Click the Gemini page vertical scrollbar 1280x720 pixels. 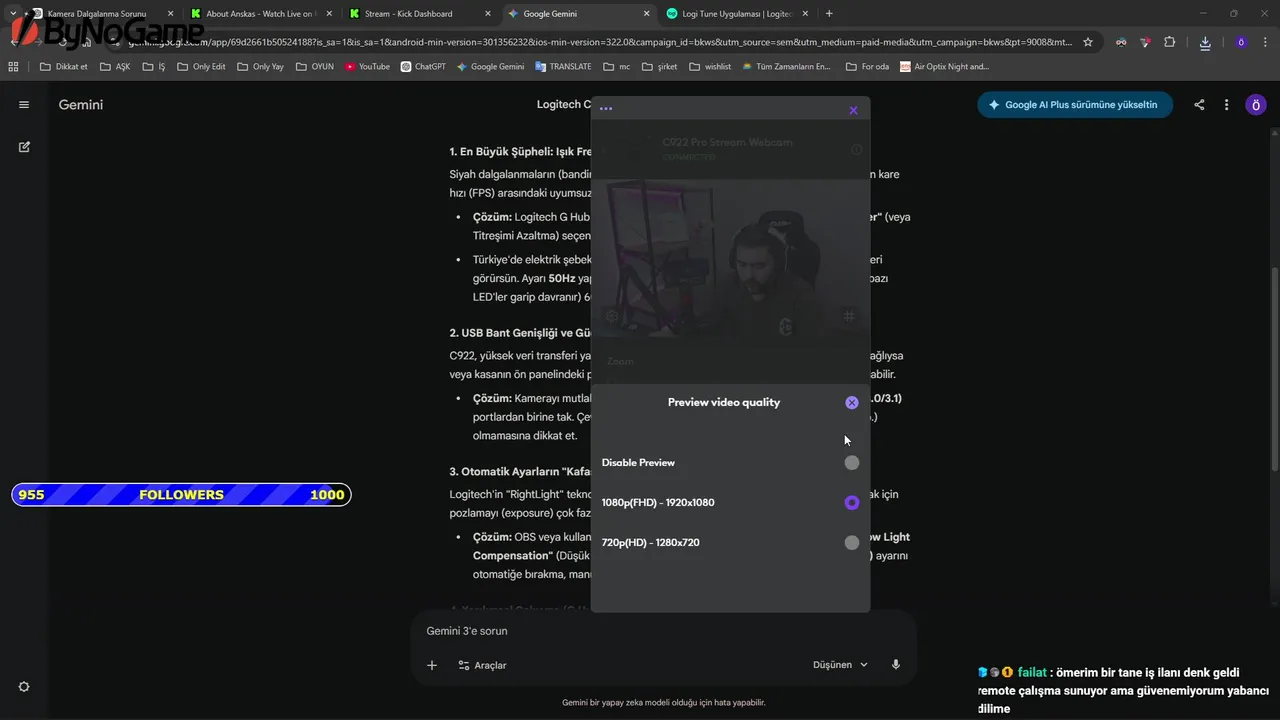pyautogui.click(x=1274, y=370)
